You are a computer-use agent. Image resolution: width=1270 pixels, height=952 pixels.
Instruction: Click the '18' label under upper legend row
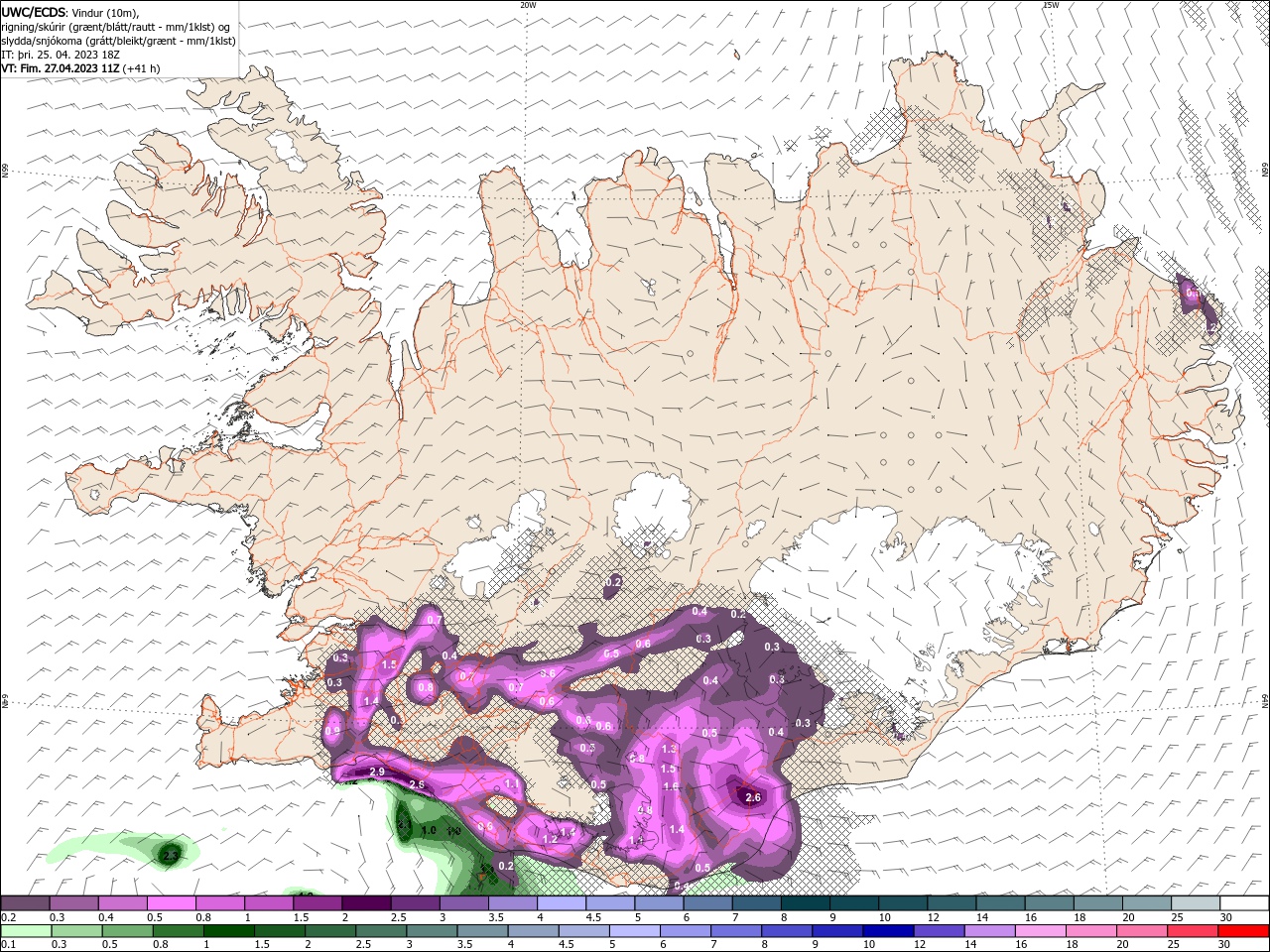1079,917
